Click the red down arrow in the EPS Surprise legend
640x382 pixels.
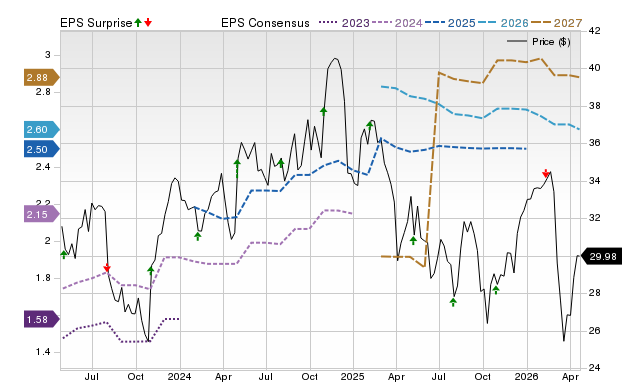148,22
